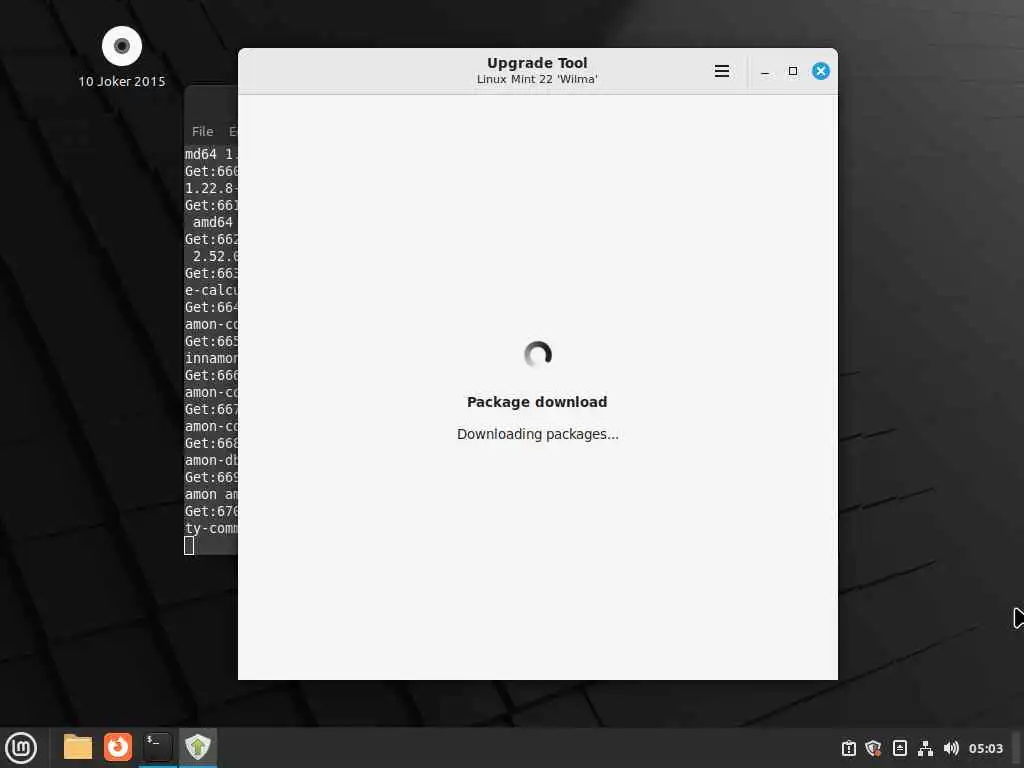Image resolution: width=1024 pixels, height=768 pixels.
Task: Click the 'Downloading packages...' status text
Action: click(x=537, y=434)
